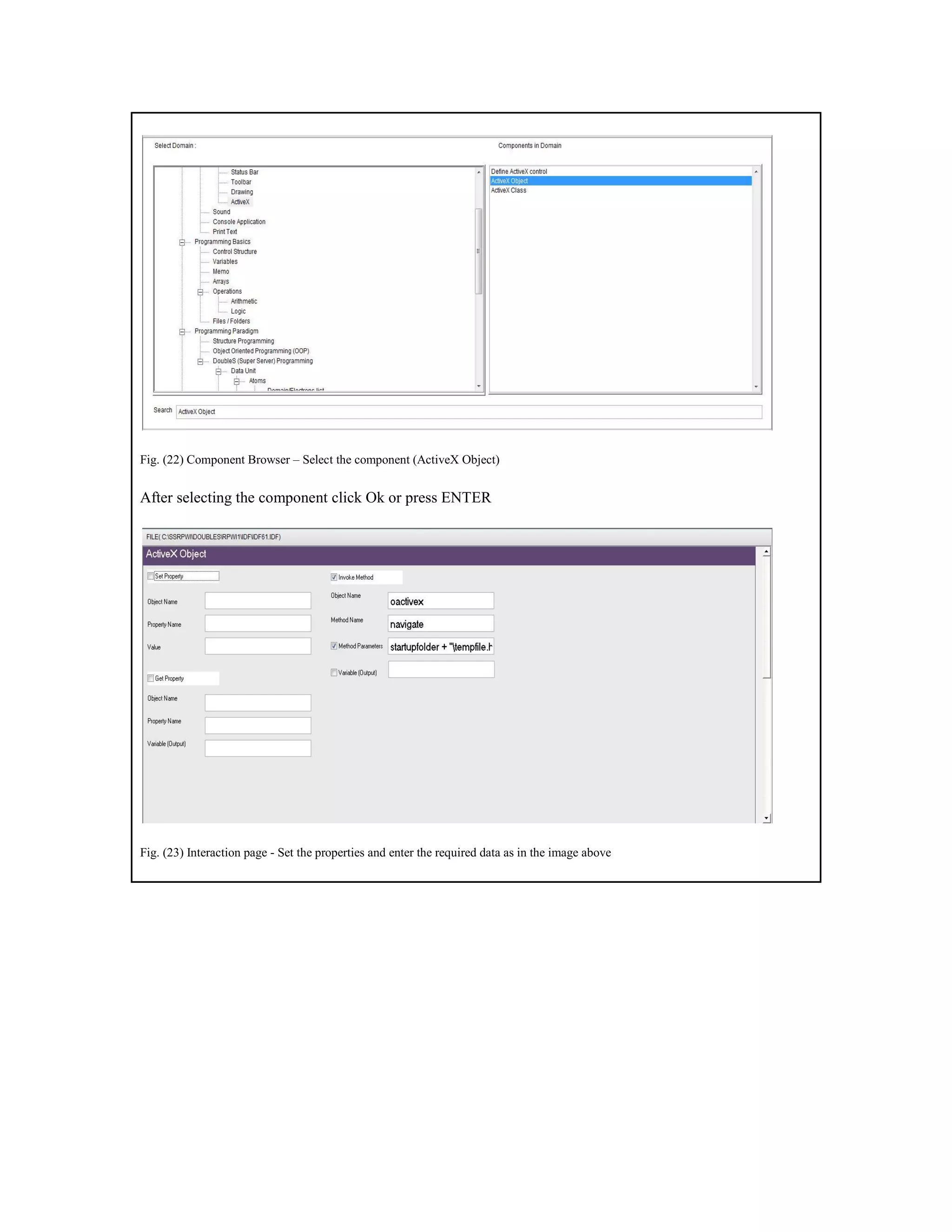Screen dimensions: 952x1232
Task: Collapse the Programming Basics tree node
Action: (182, 243)
